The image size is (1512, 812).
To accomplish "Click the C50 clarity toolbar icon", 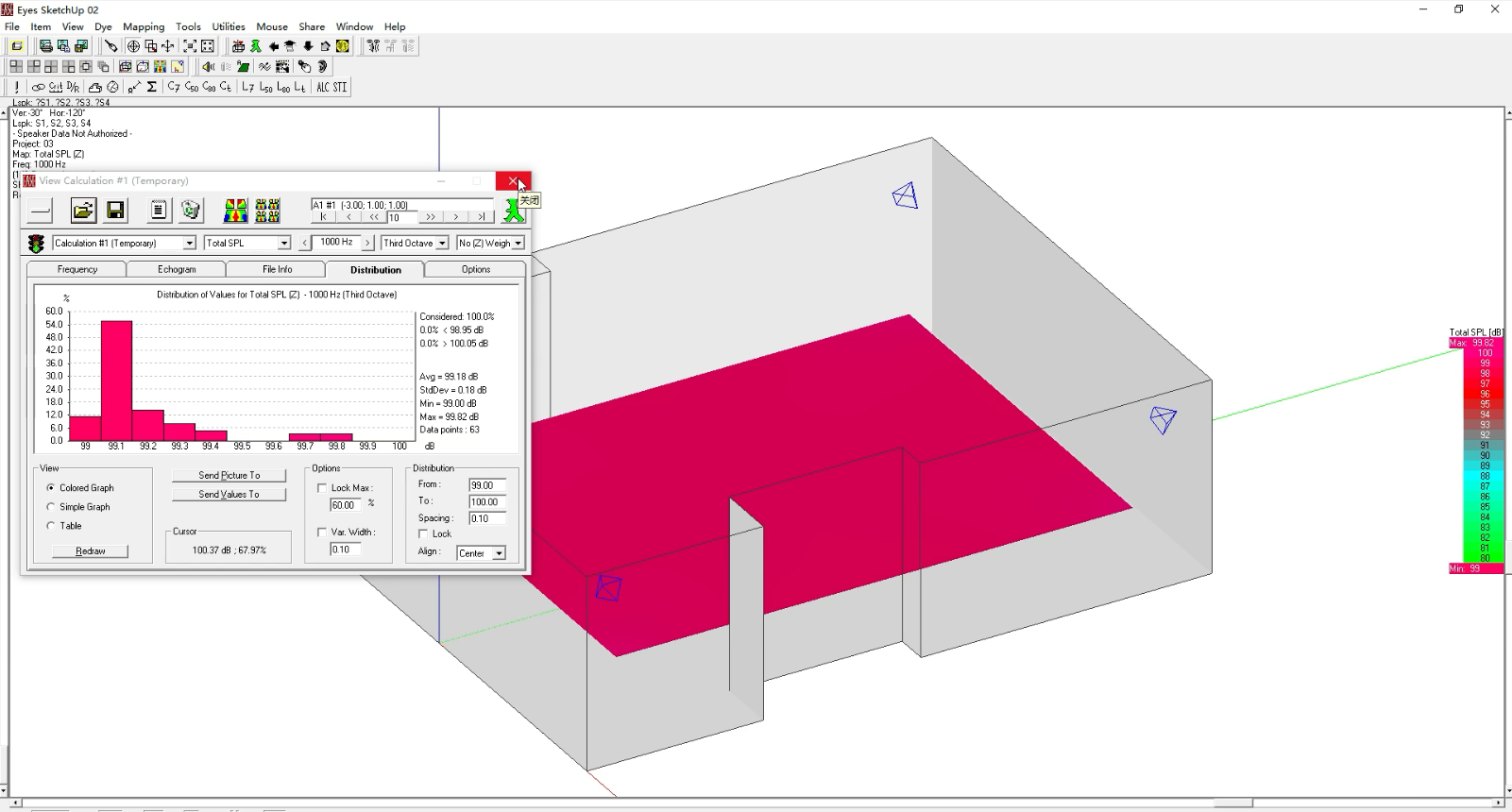I will click(192, 87).
